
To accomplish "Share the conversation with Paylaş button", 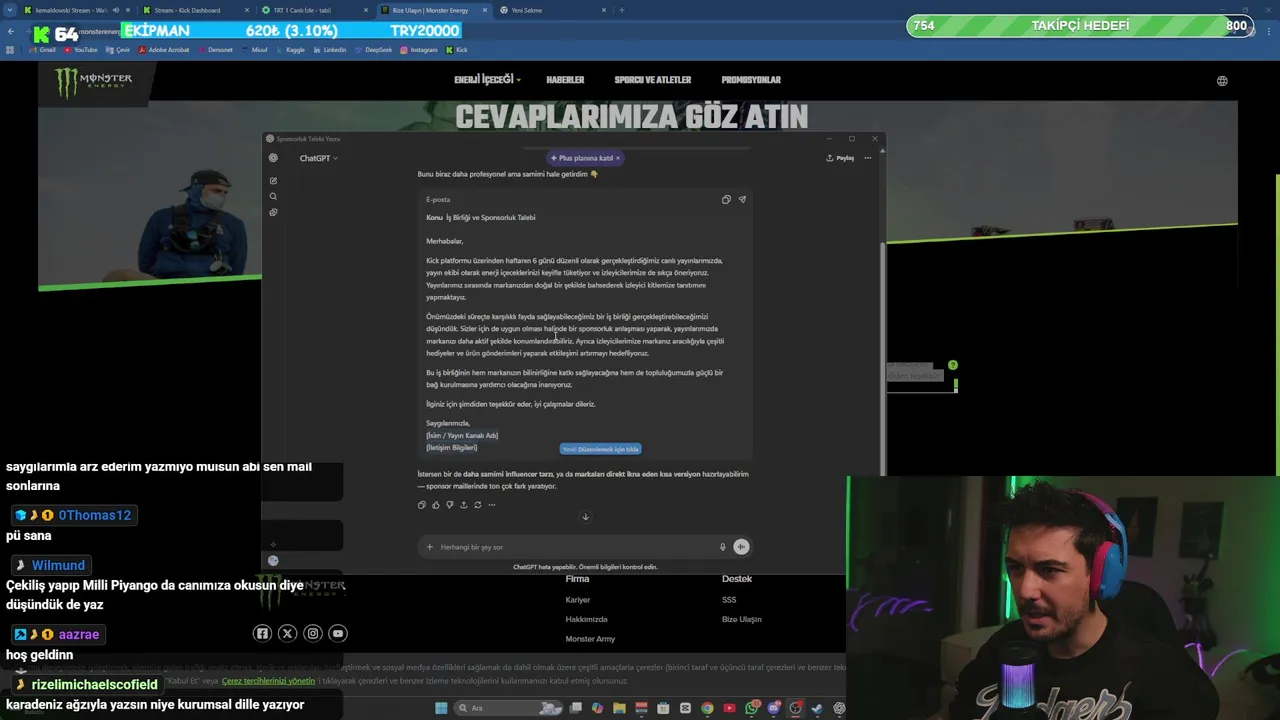I will click(840, 158).
